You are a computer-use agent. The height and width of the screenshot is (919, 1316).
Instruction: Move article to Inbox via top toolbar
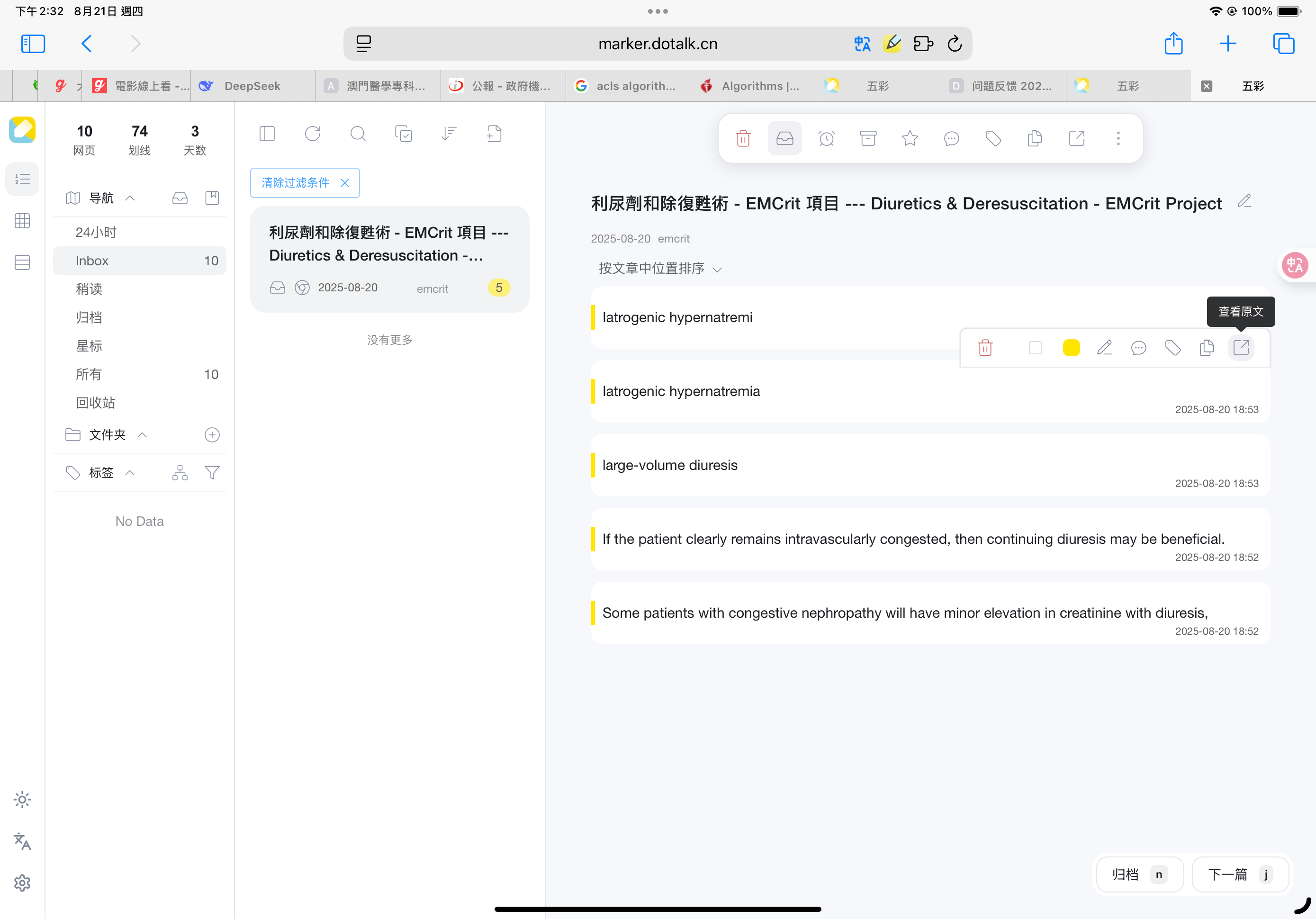click(784, 138)
